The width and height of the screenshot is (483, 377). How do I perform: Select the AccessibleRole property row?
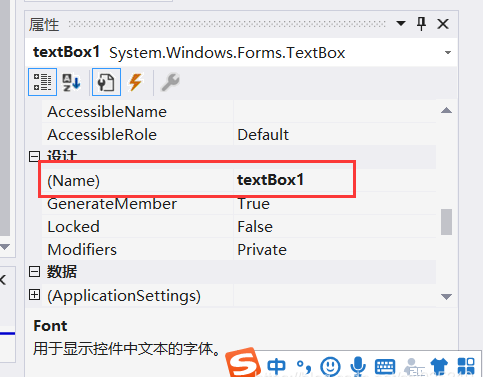pyautogui.click(x=239, y=134)
